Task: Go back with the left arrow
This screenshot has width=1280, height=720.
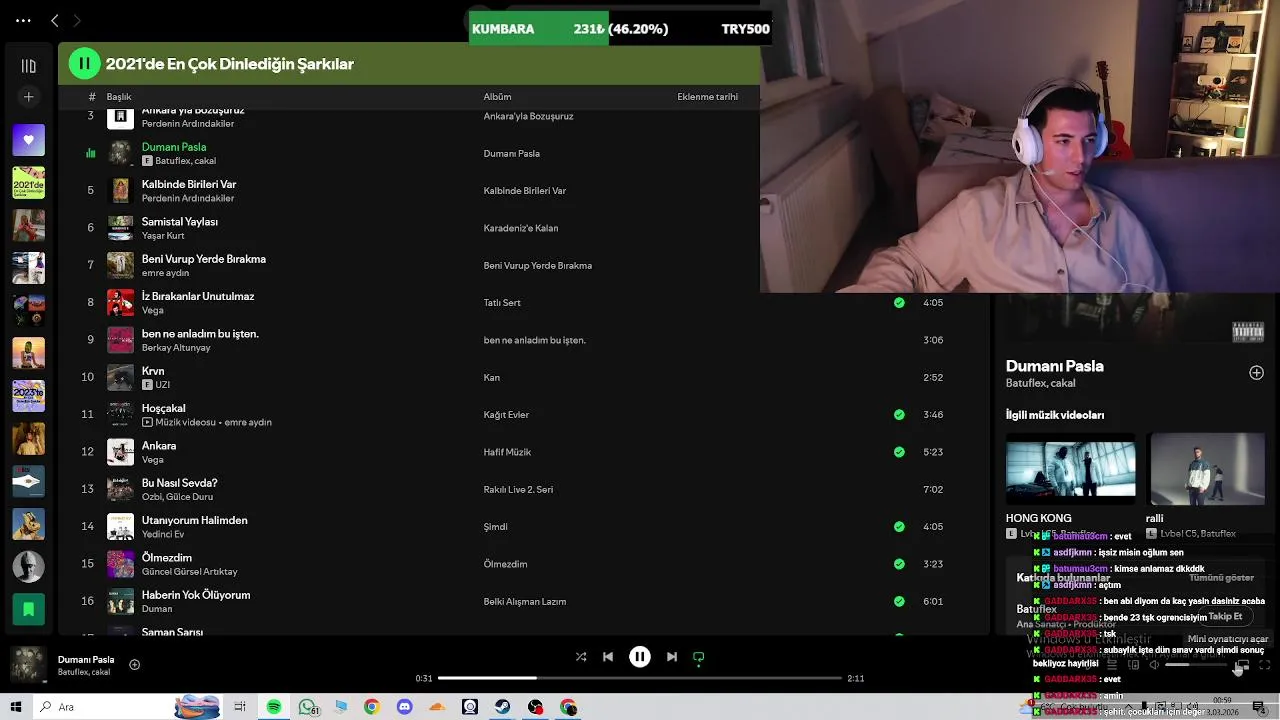Action: pos(55,20)
